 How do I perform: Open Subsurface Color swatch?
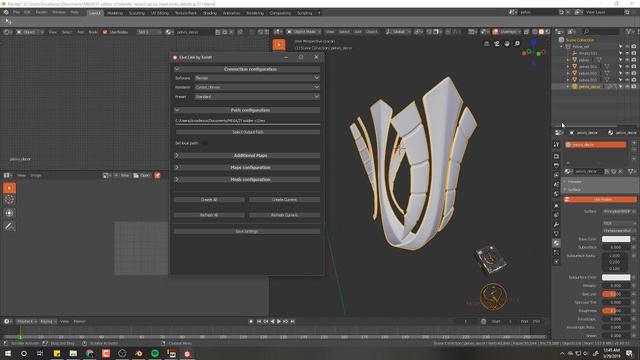pos(616,277)
